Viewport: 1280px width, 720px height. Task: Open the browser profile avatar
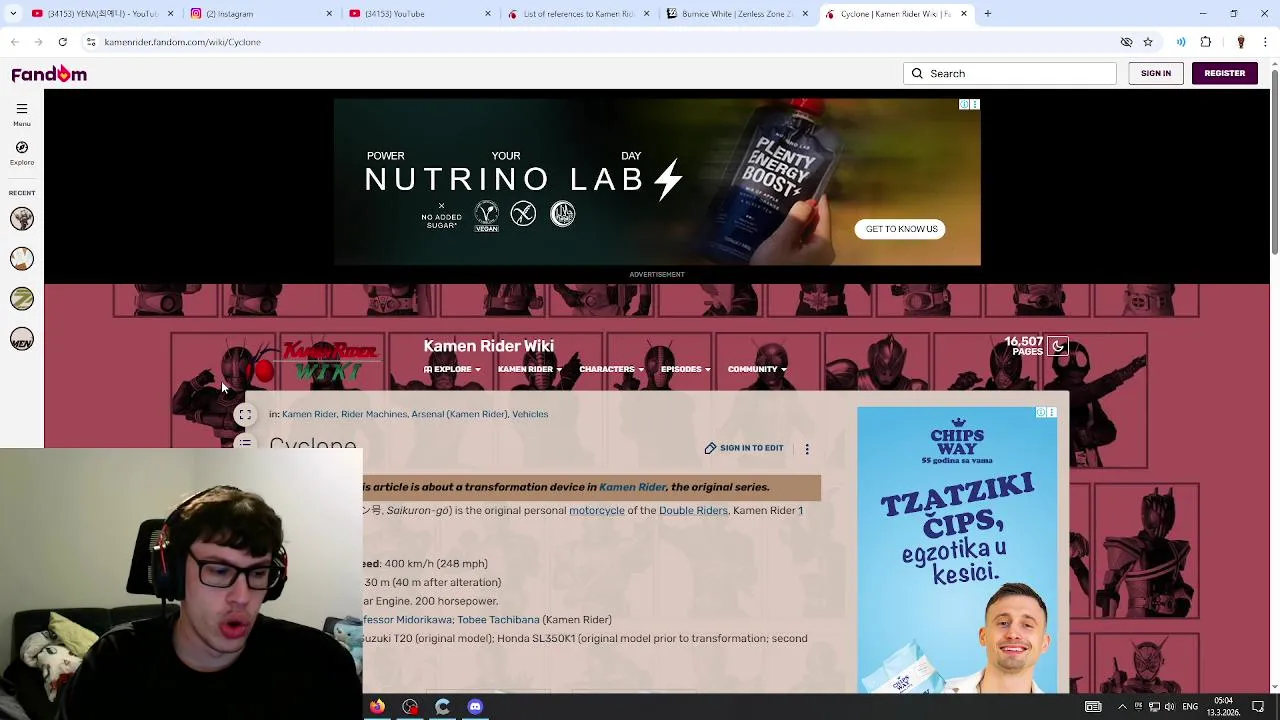click(x=1240, y=42)
